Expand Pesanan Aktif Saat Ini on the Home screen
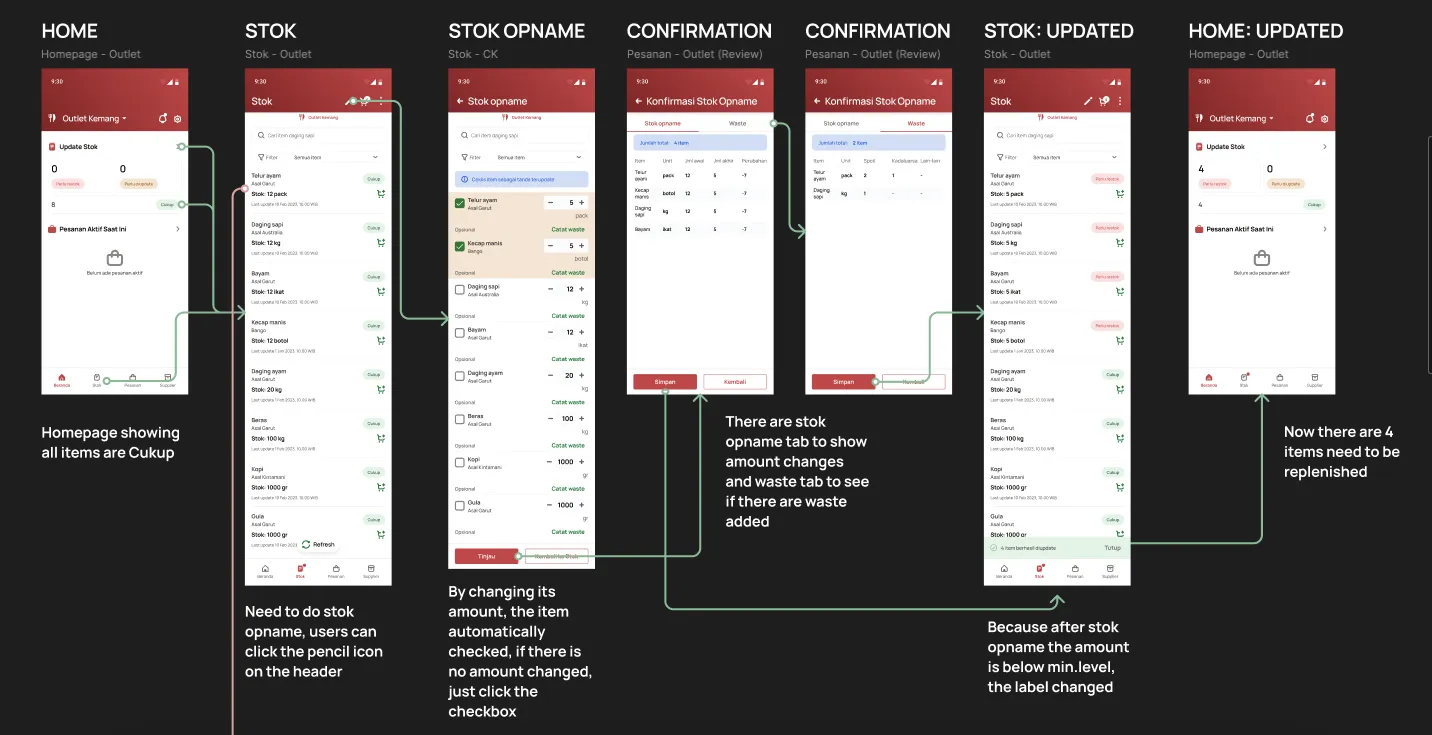The width and height of the screenshot is (1432, 735). pos(178,229)
